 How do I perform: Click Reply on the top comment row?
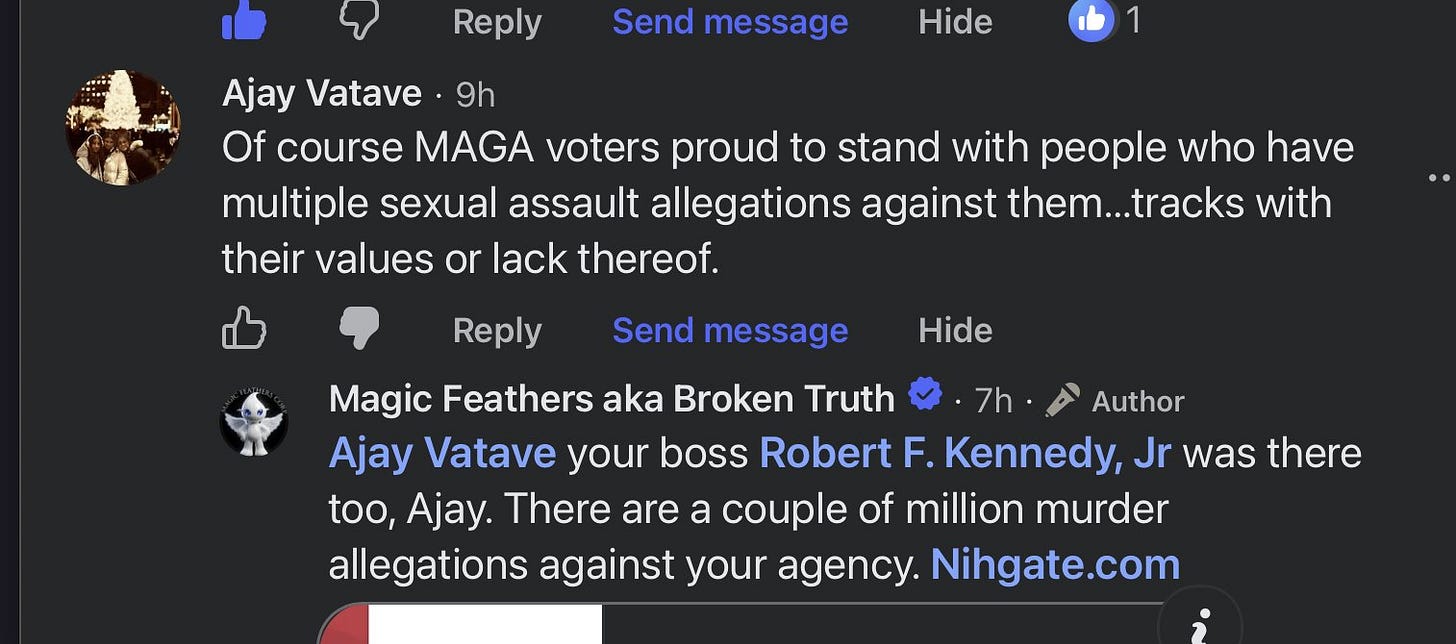(497, 21)
